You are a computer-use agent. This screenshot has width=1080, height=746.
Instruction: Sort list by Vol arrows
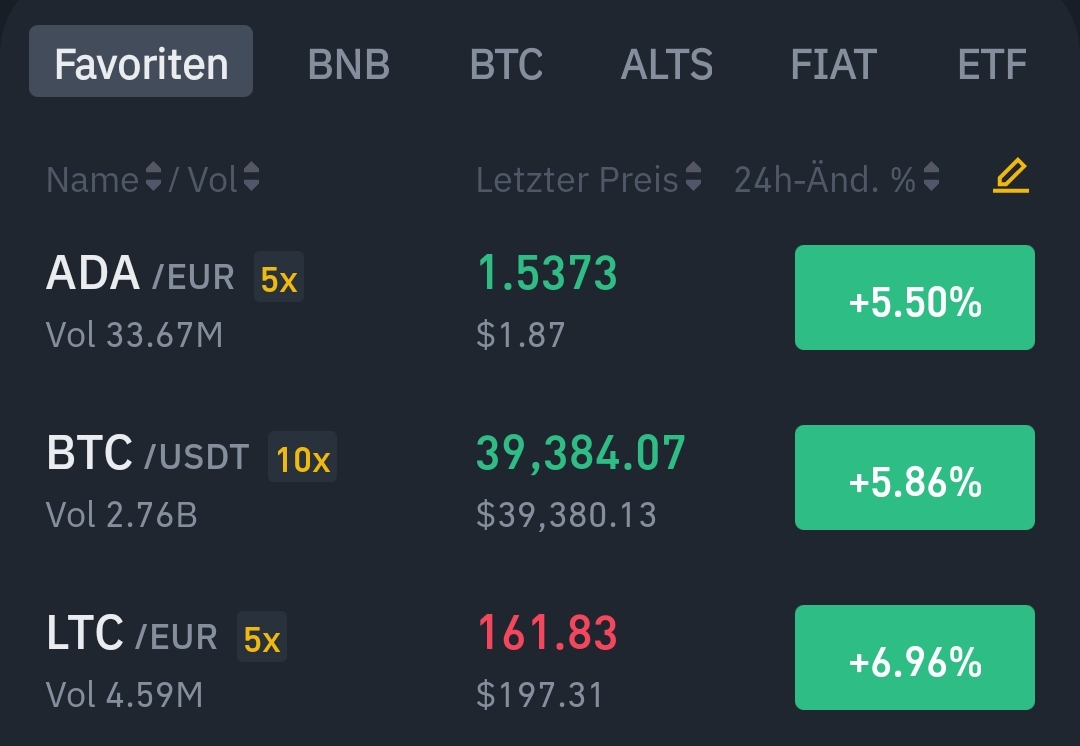click(251, 179)
